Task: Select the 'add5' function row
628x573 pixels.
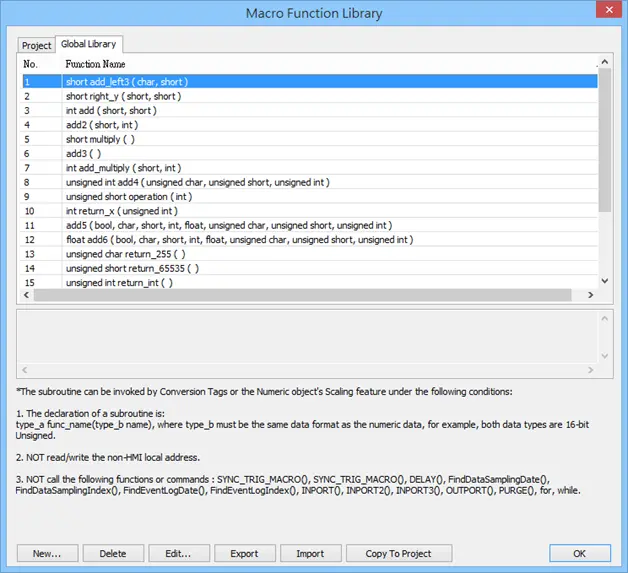Action: click(x=309, y=225)
